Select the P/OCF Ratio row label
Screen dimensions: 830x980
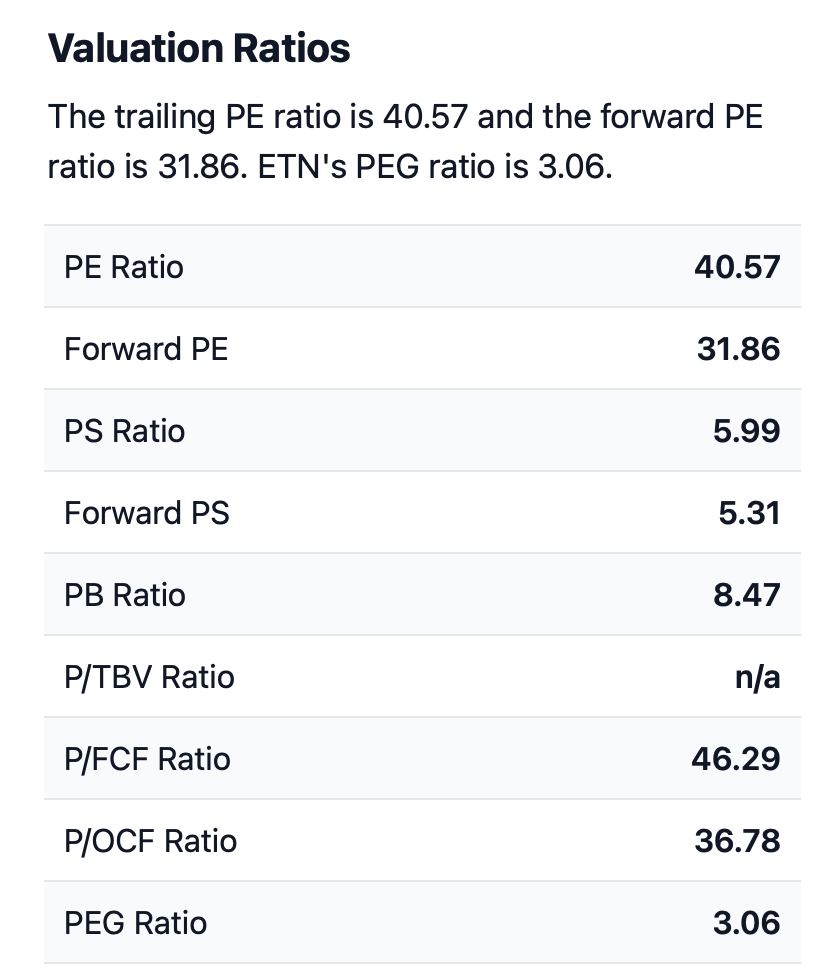tap(151, 841)
